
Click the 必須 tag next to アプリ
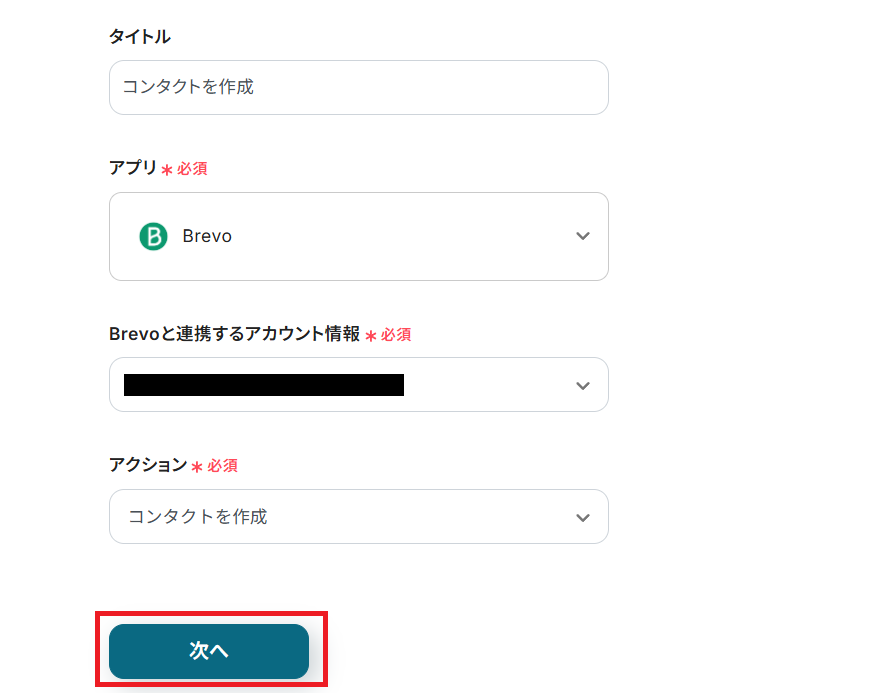tap(192, 169)
